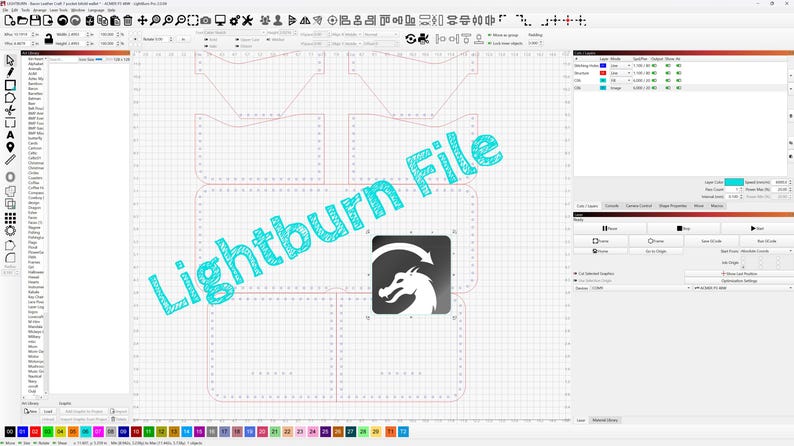
Task: Select palette color 02 red swatch
Action: pyautogui.click(x=35, y=432)
